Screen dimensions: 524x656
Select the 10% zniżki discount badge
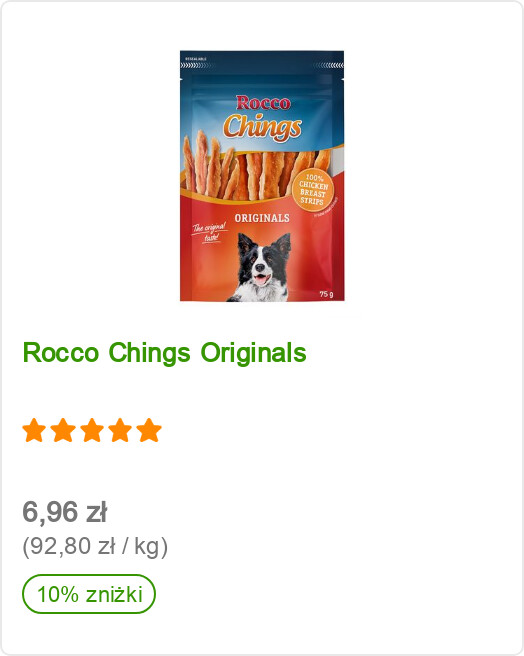(89, 594)
